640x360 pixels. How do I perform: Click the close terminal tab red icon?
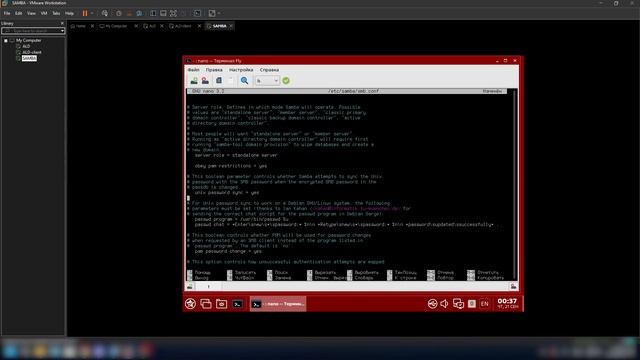tap(205, 80)
